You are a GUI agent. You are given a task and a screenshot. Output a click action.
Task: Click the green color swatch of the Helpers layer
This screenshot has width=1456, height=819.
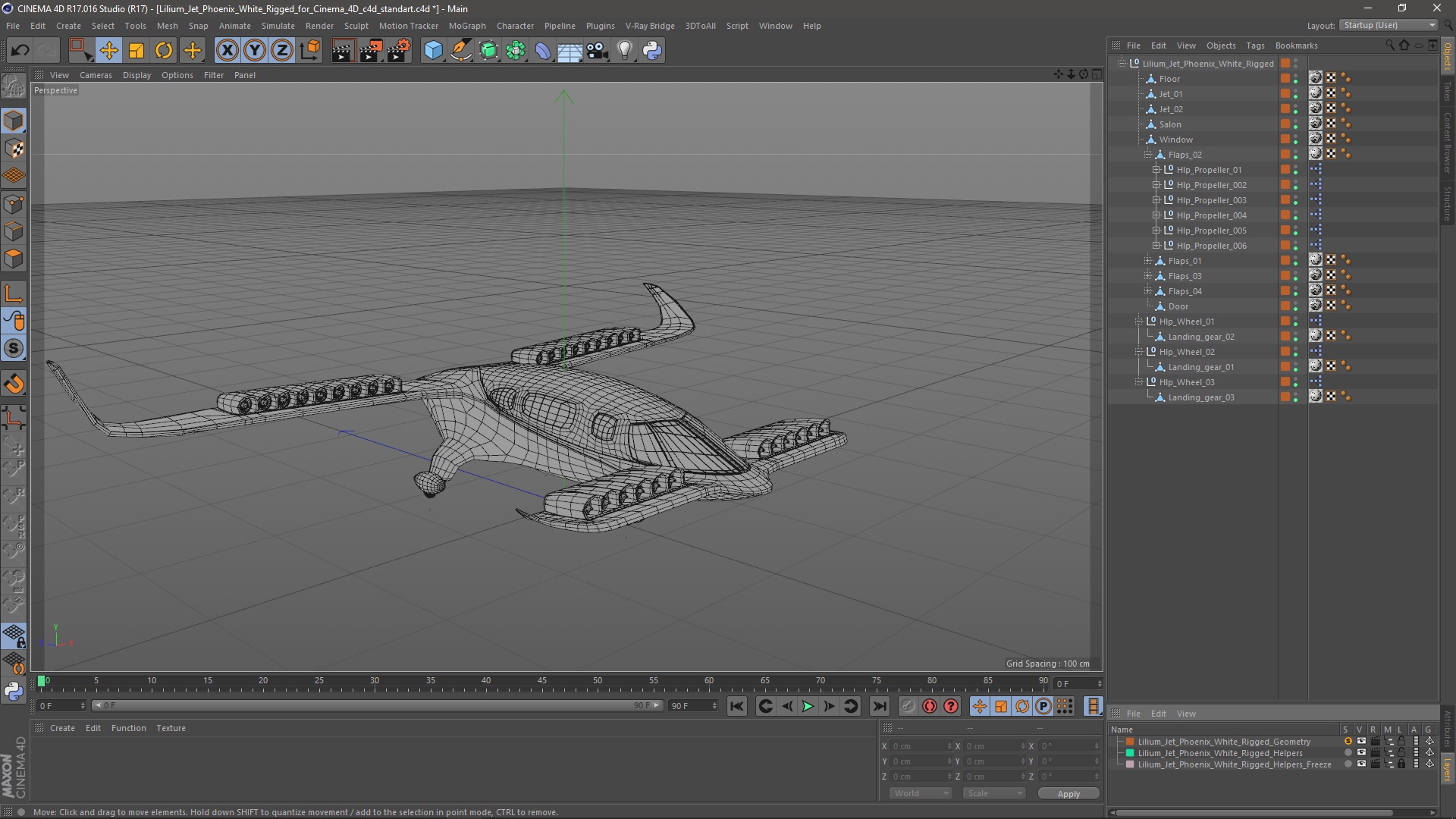(x=1130, y=753)
